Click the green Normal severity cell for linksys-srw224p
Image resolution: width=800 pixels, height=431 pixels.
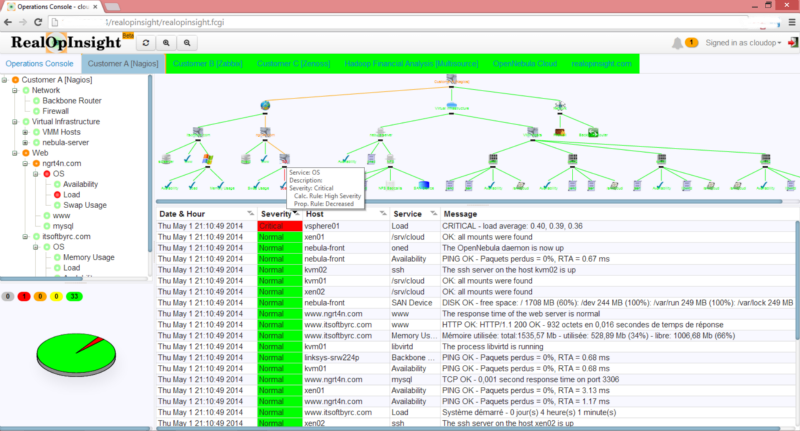pos(280,358)
